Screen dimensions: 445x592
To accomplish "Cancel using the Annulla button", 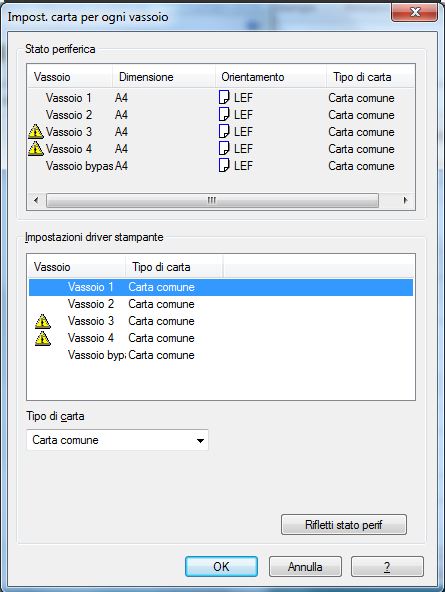I will [305, 566].
